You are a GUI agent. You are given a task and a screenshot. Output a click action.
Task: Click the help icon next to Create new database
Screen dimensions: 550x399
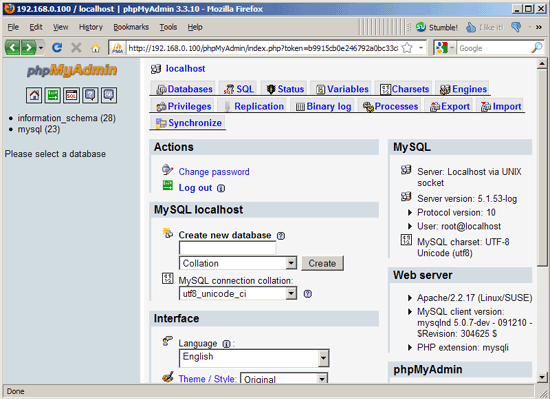[x=281, y=236]
